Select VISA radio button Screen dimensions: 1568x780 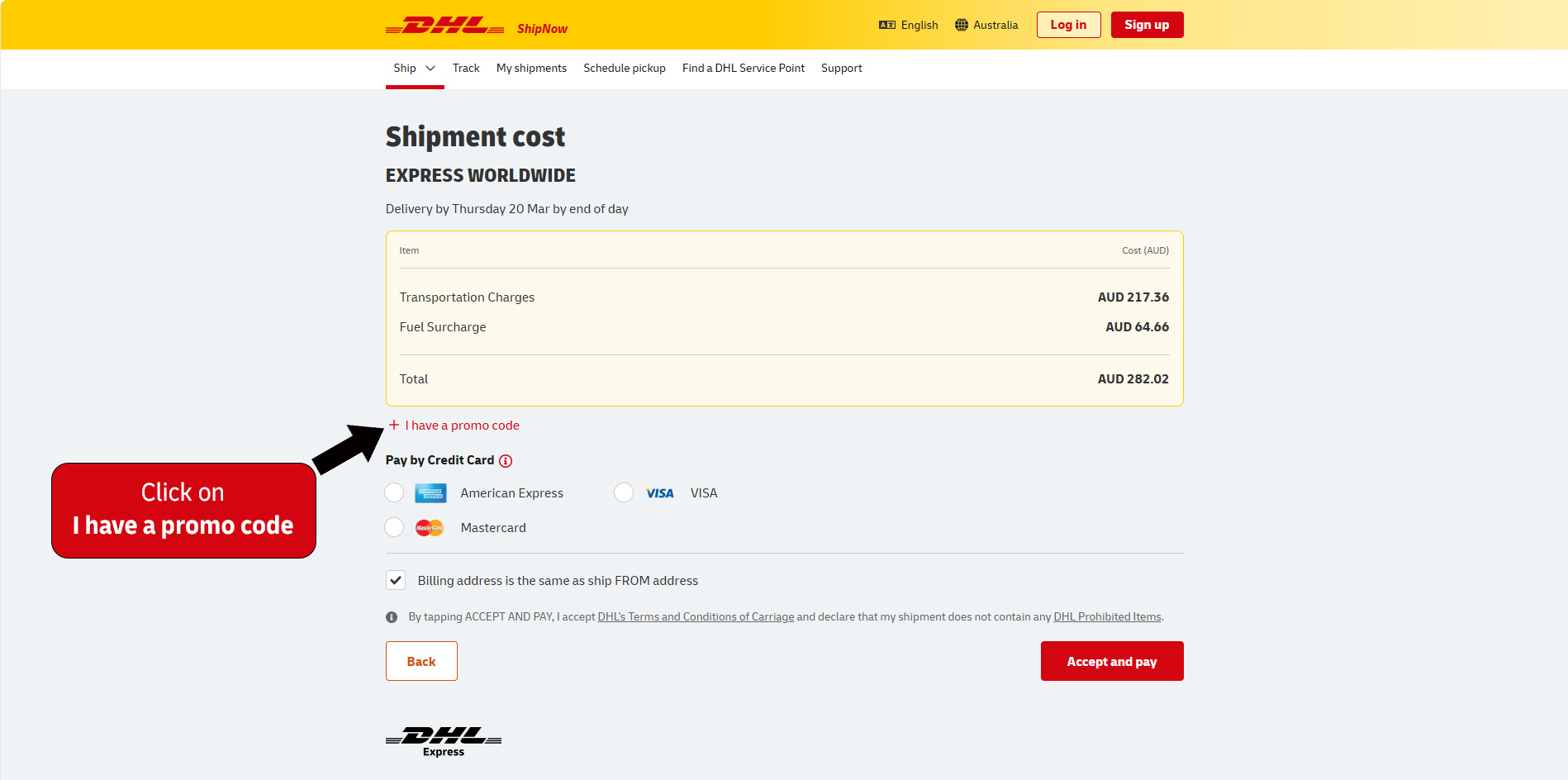tap(624, 493)
